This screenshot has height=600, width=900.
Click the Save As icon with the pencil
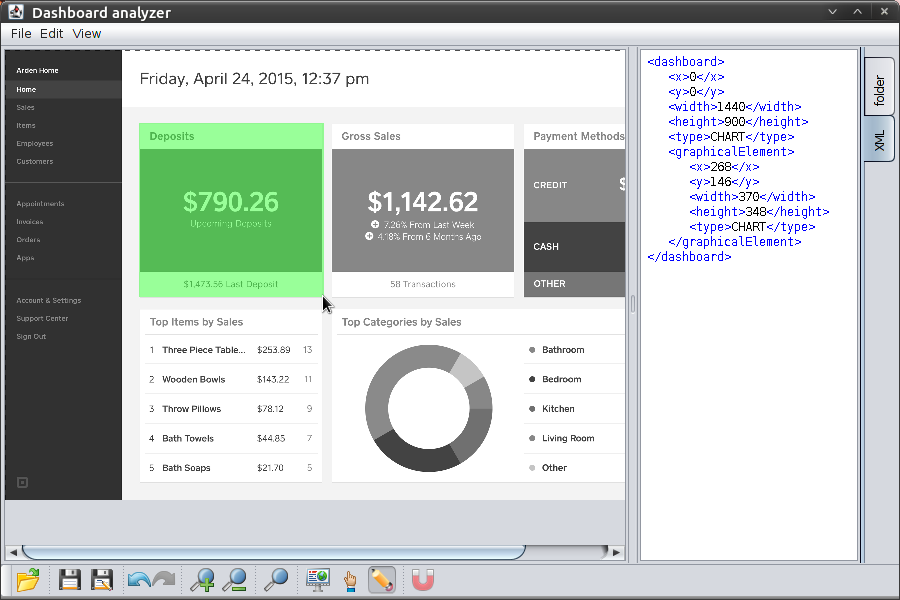pos(102,579)
